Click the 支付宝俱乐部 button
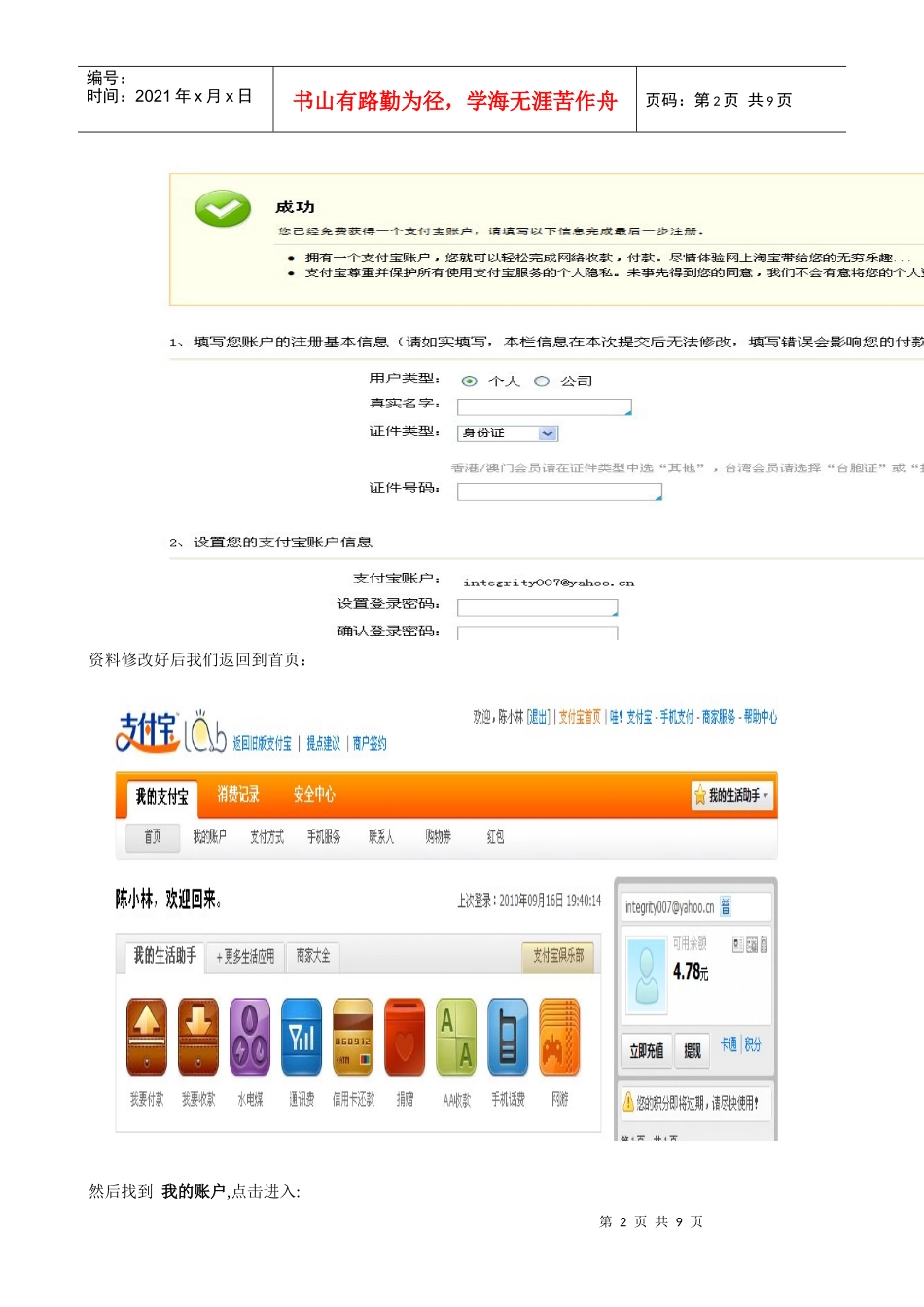 (558, 956)
